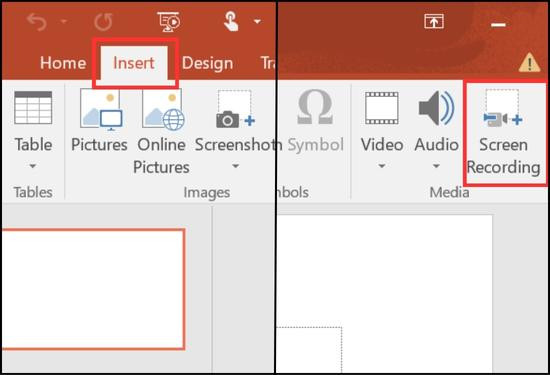Click the Symbol omega icon

coord(315,107)
